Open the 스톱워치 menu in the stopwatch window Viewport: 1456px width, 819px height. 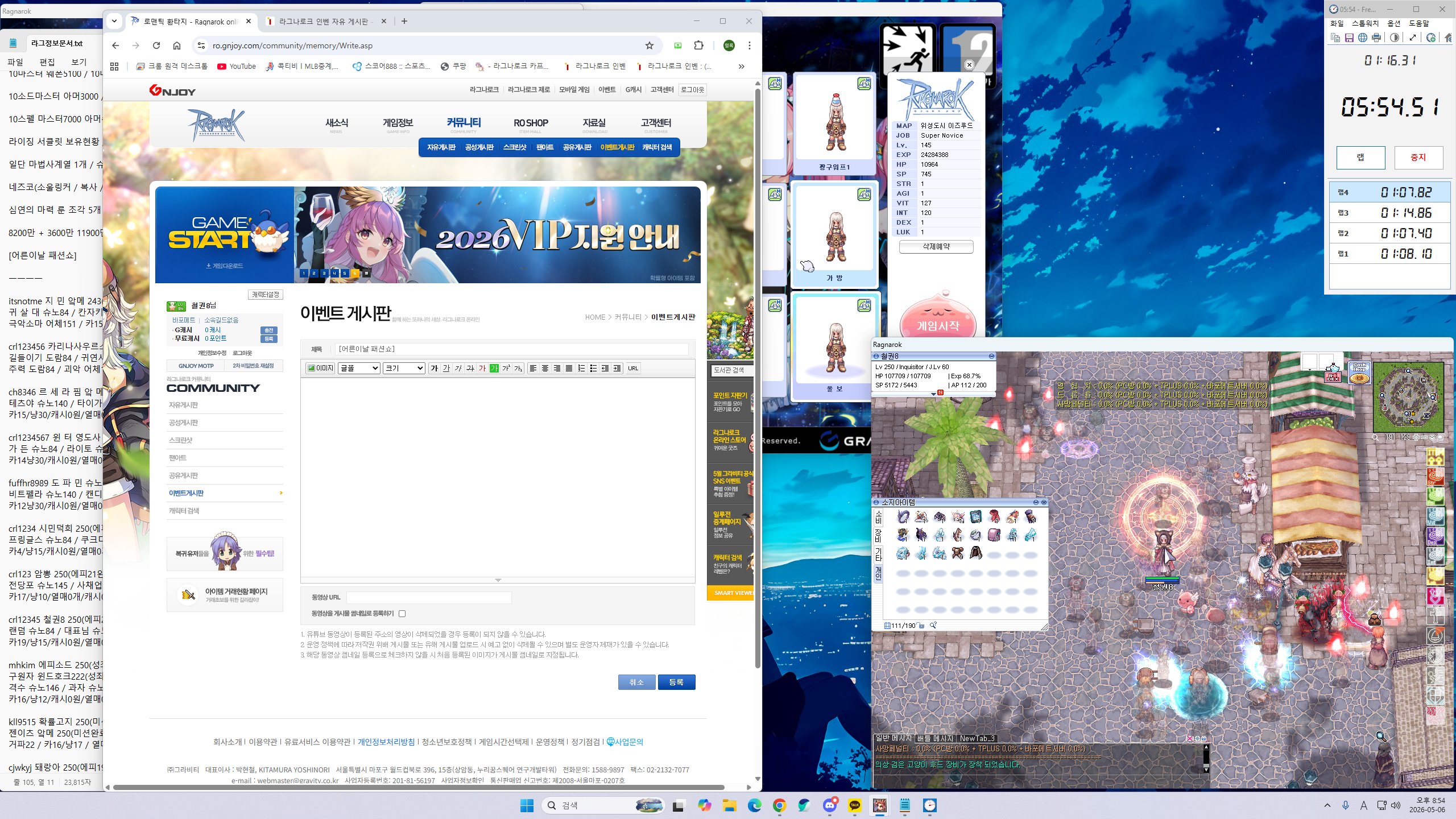pyautogui.click(x=1365, y=23)
